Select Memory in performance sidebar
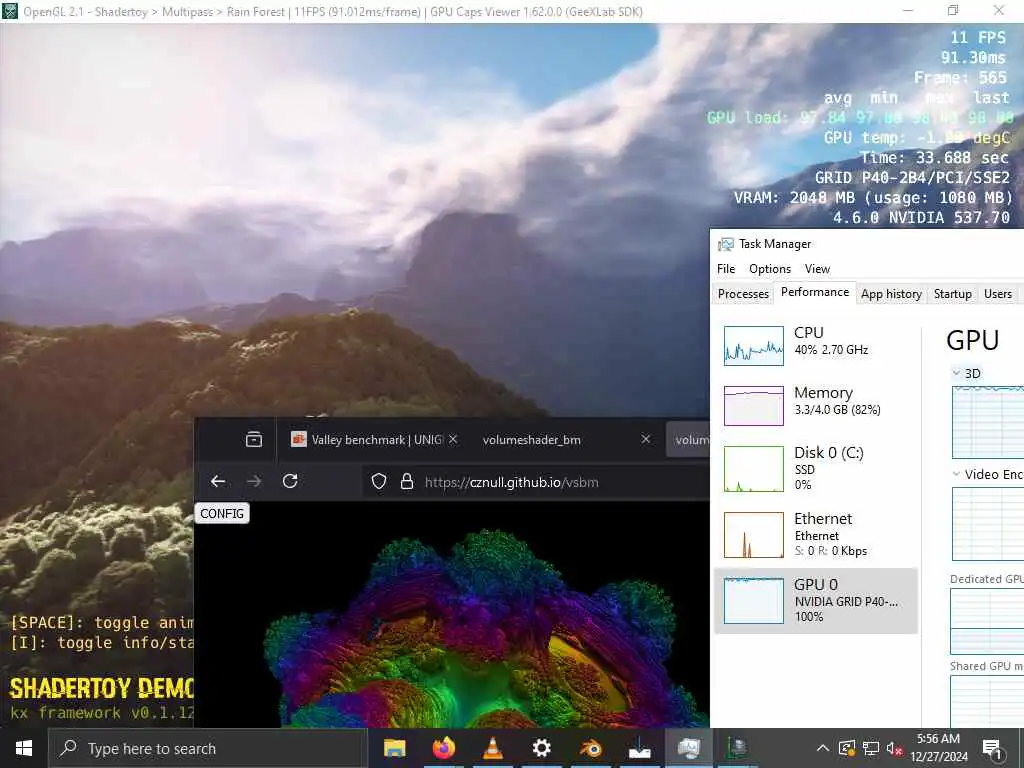1024x768 pixels. (816, 406)
